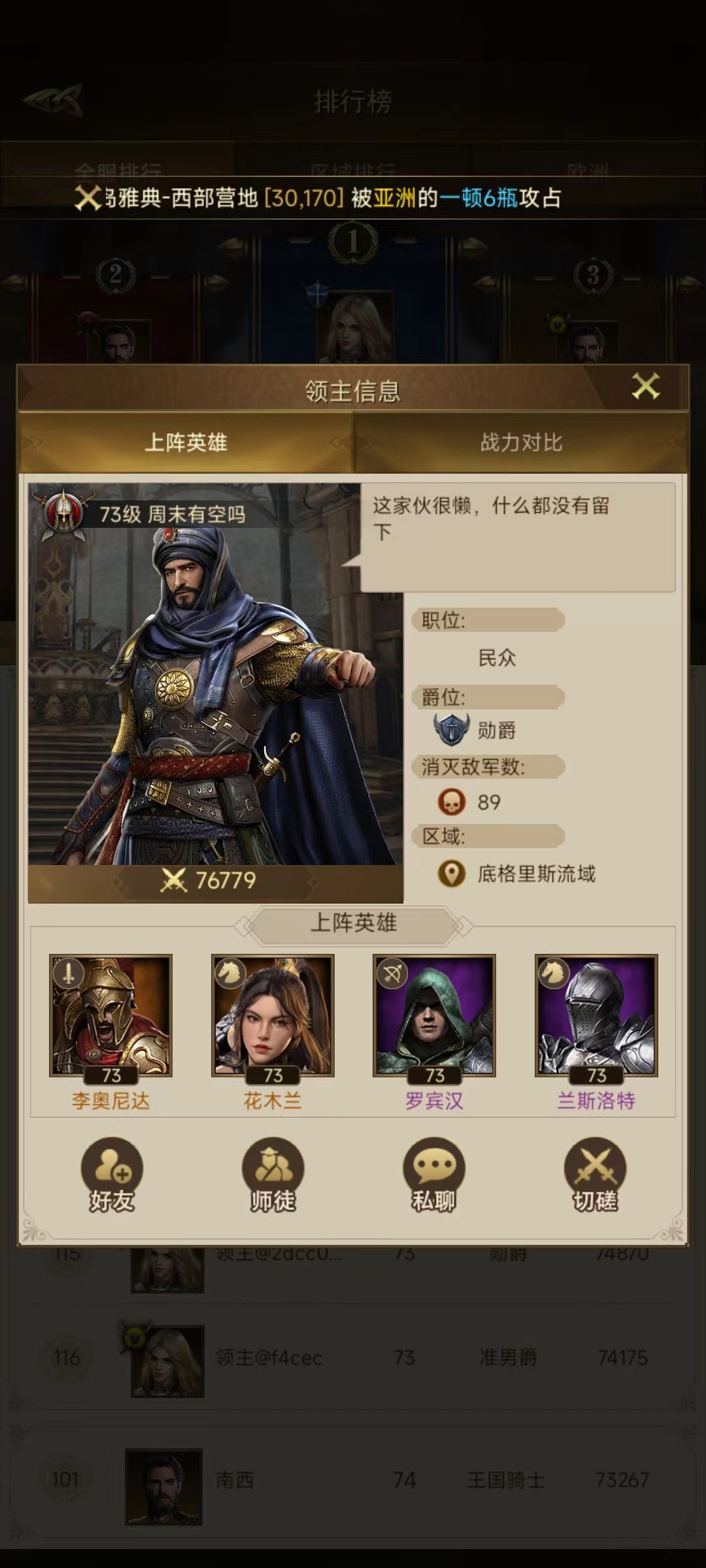The image size is (706, 1568).
Task: Tap the 勋爵 shield title icon
Action: coord(451,729)
